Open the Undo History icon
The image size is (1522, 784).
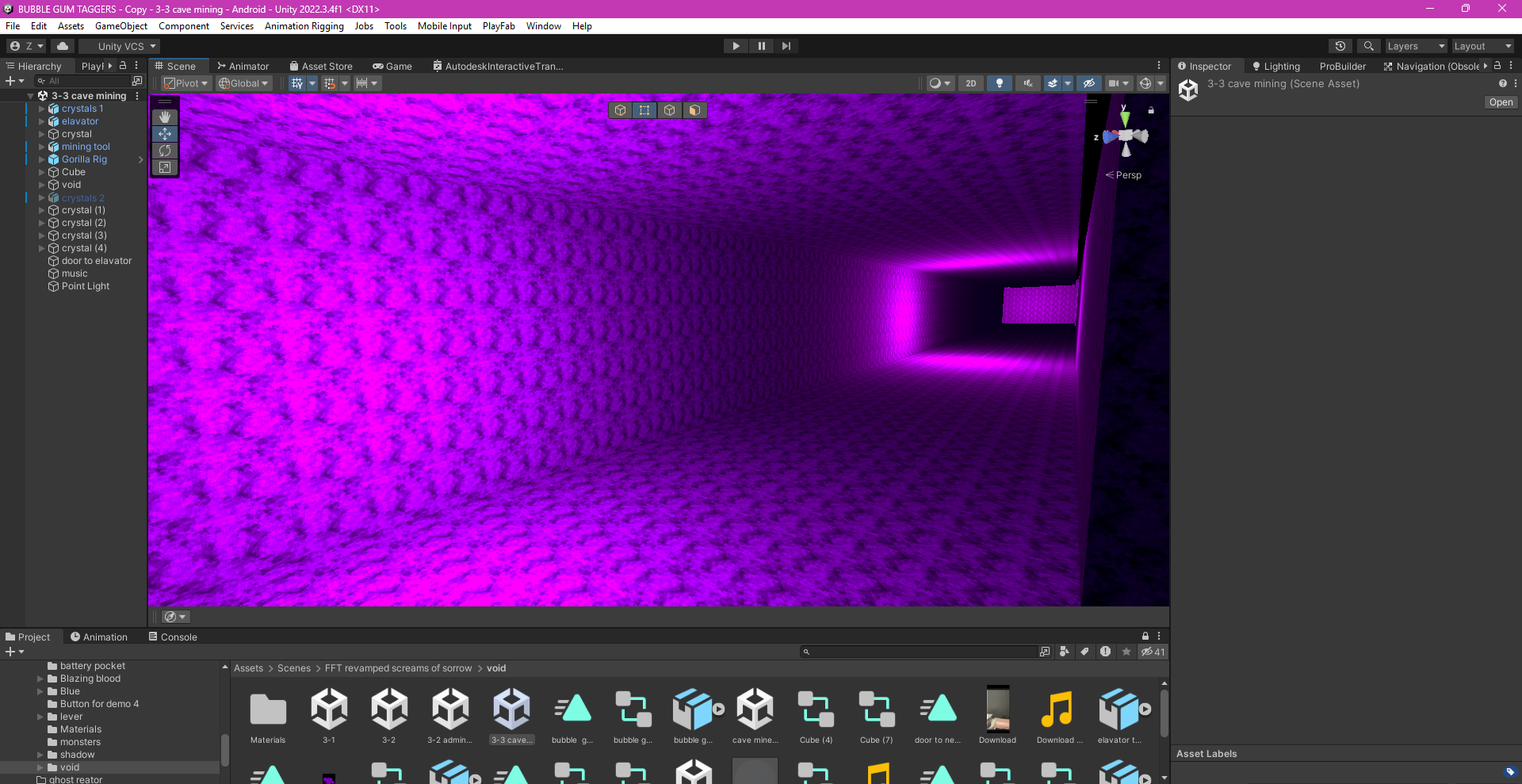click(x=1340, y=46)
